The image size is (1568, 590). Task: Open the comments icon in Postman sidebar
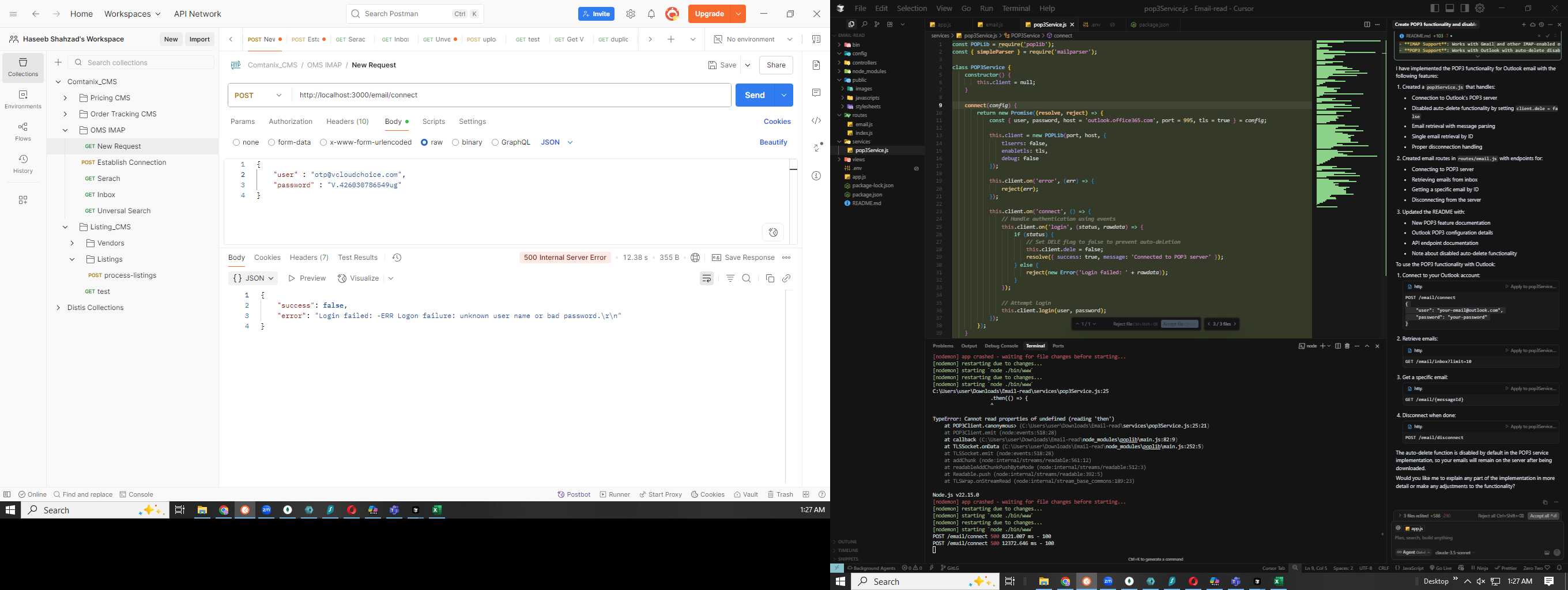816,92
